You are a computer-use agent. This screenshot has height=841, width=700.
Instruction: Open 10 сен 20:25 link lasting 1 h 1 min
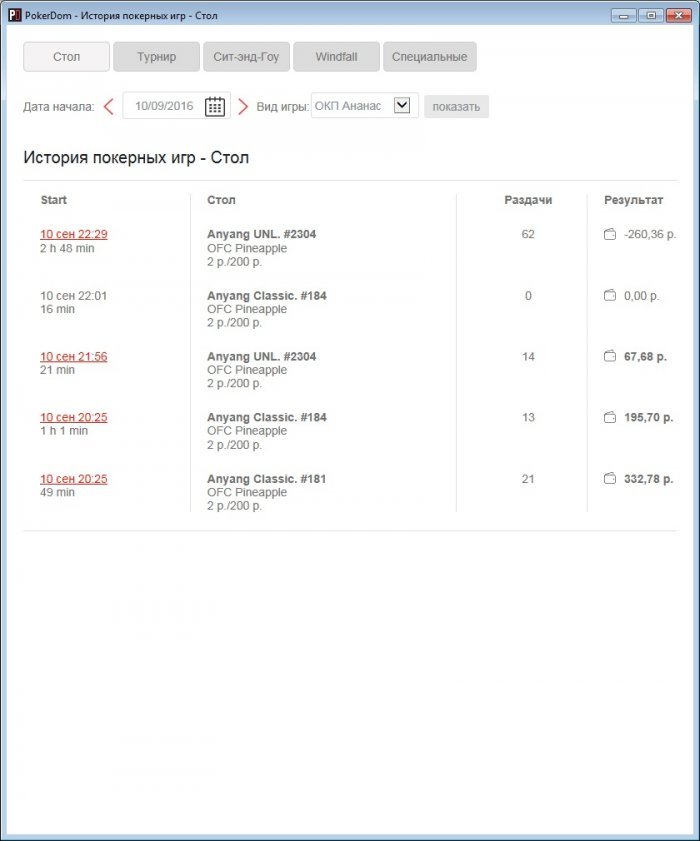[73, 417]
